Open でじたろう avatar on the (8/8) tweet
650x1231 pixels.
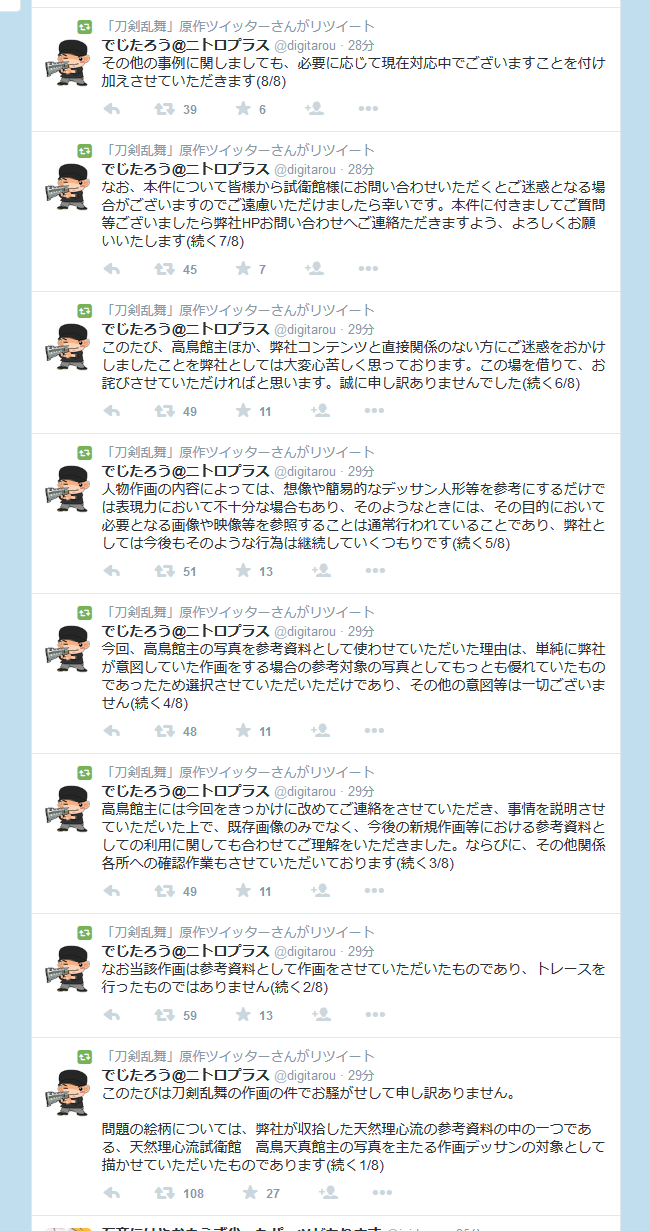coord(69,65)
